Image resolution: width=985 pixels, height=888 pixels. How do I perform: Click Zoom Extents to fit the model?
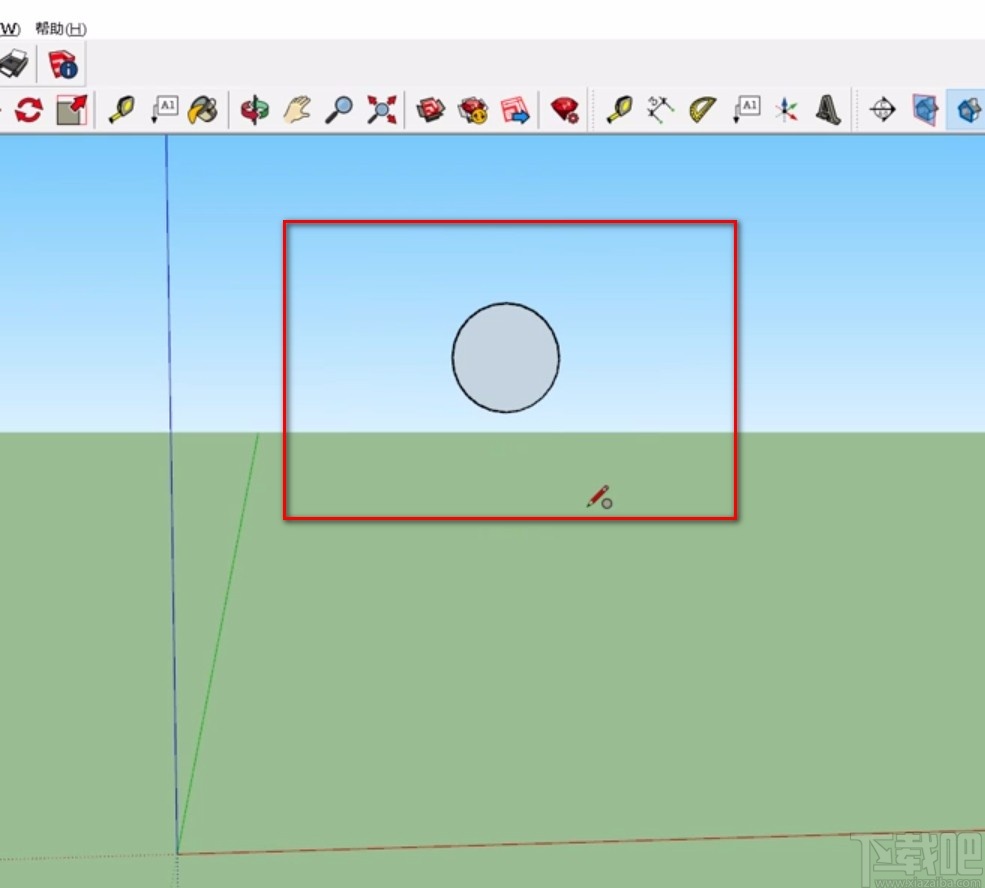coord(381,110)
